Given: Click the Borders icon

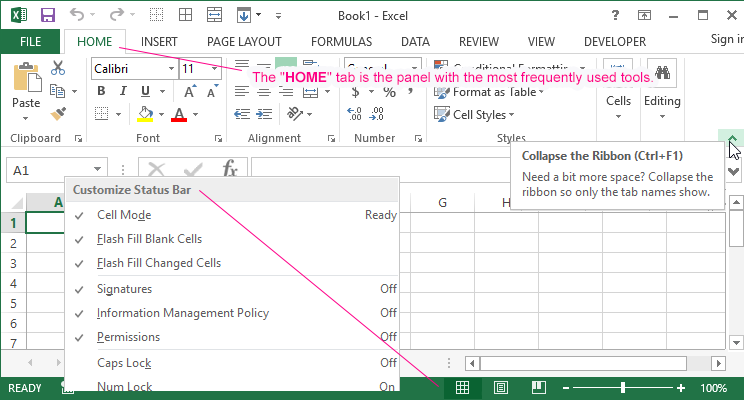Looking at the screenshot, I should pyautogui.click(x=102, y=114).
